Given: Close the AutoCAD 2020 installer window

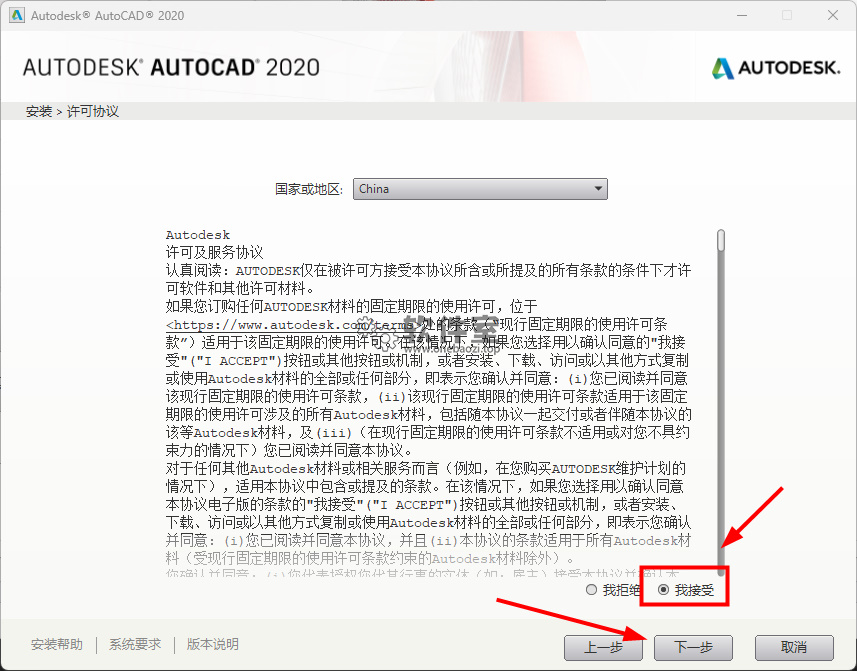Looking at the screenshot, I should [x=833, y=15].
